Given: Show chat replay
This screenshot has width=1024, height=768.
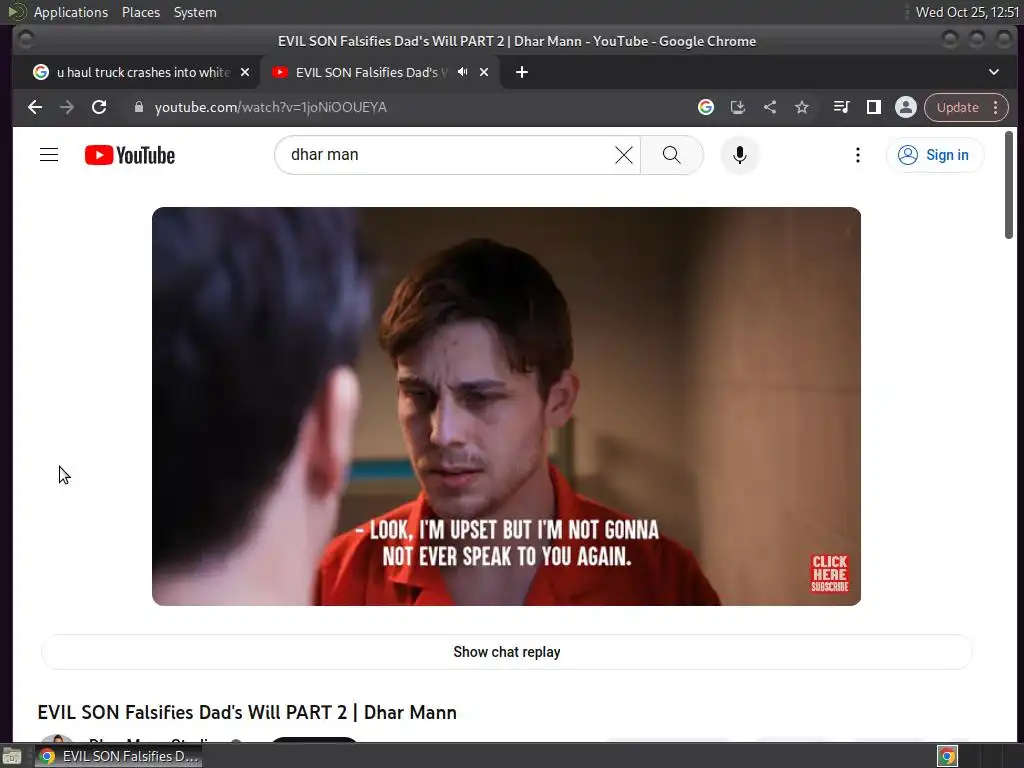Looking at the screenshot, I should (x=506, y=652).
